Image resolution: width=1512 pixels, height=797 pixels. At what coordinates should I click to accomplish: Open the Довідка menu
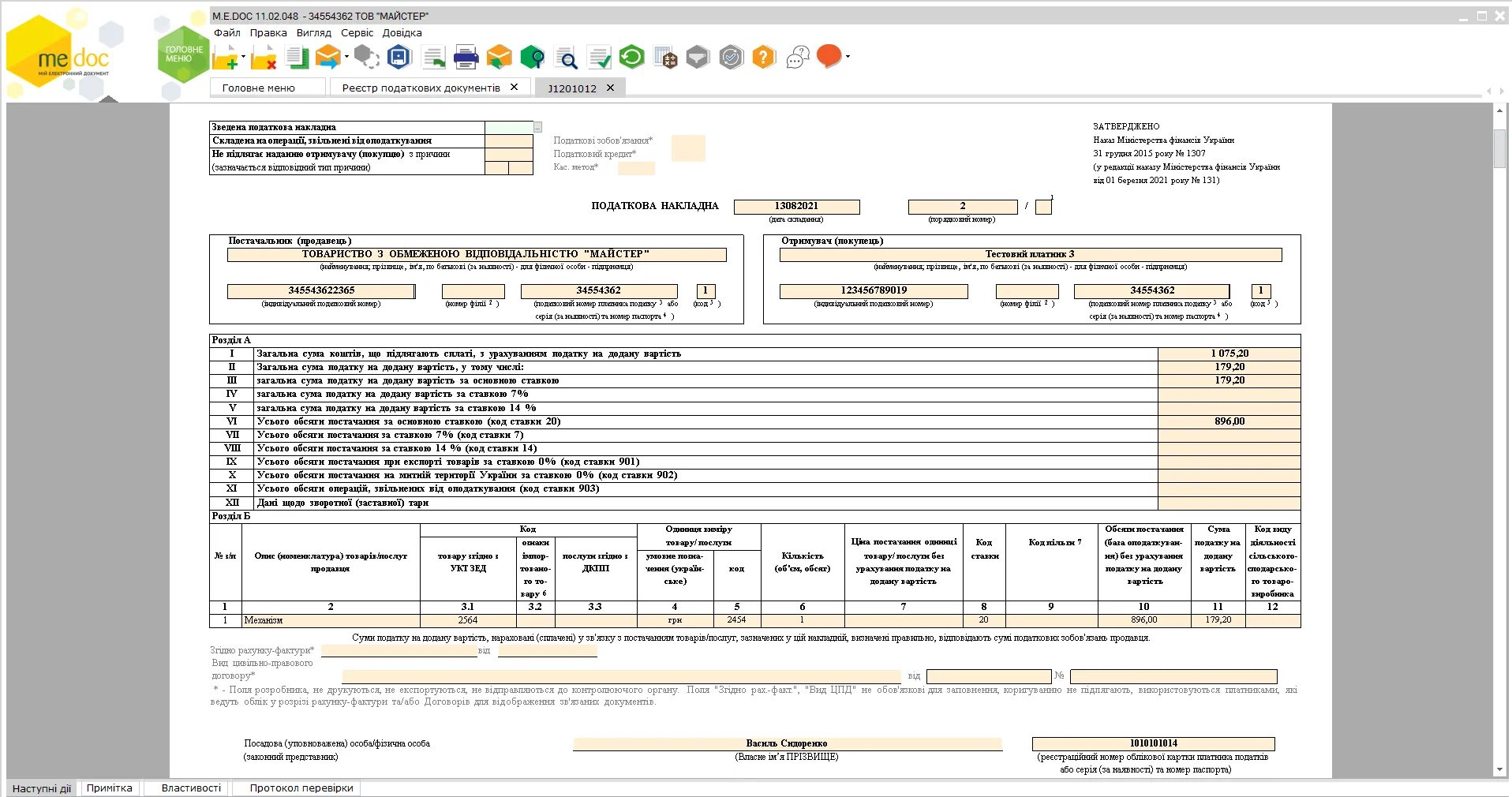tap(402, 32)
